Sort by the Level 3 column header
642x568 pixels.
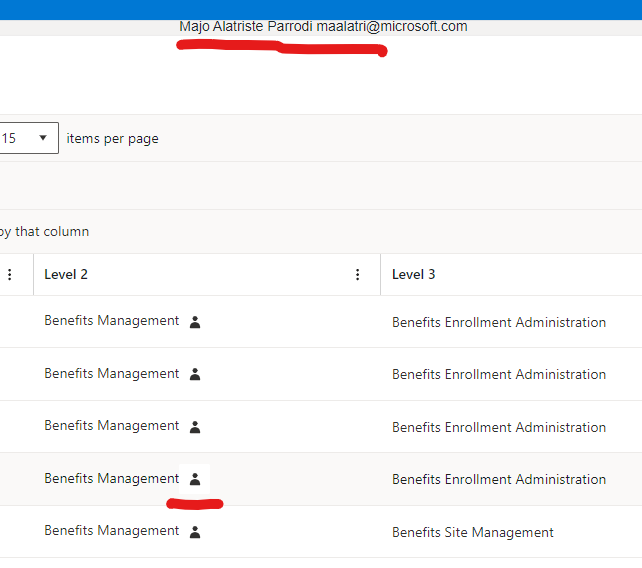pos(413,275)
